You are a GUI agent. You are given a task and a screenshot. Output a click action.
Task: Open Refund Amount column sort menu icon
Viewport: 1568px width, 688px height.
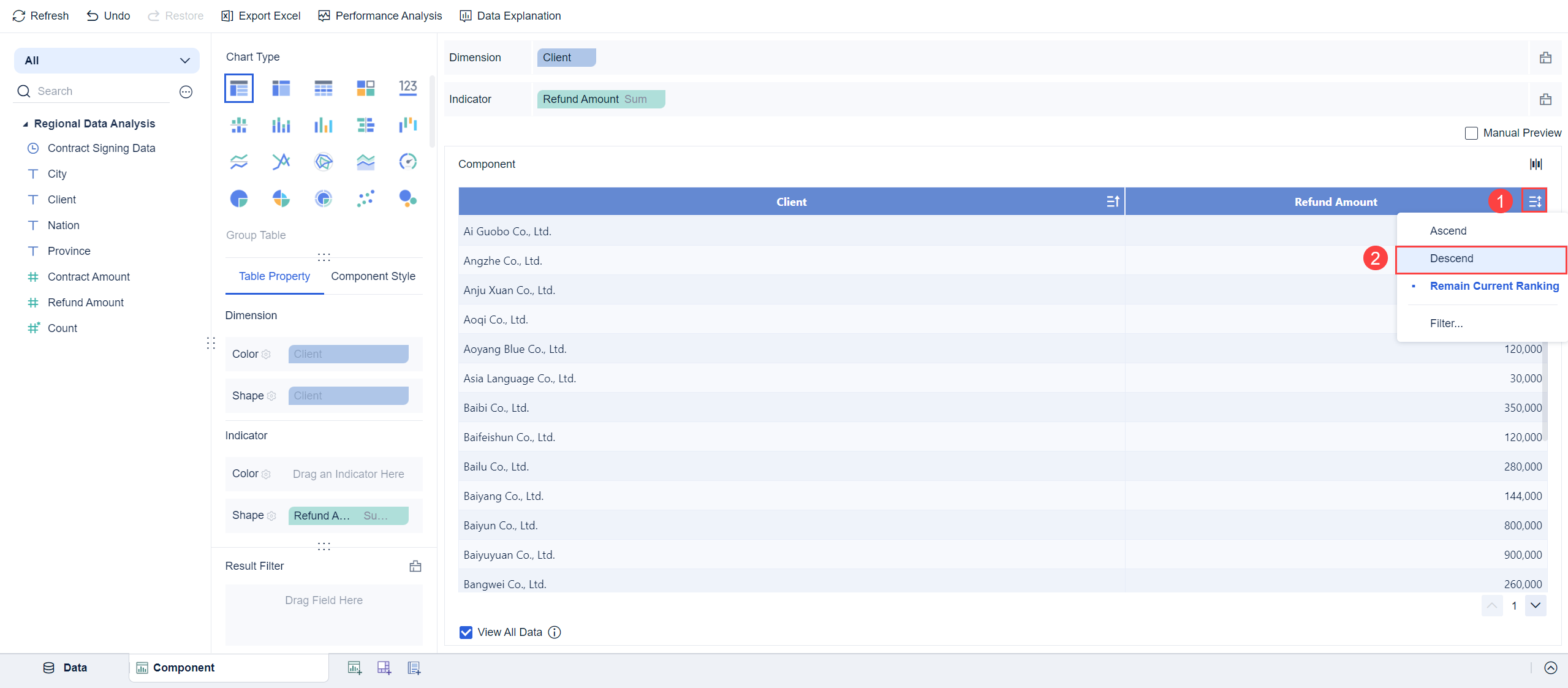click(1534, 202)
